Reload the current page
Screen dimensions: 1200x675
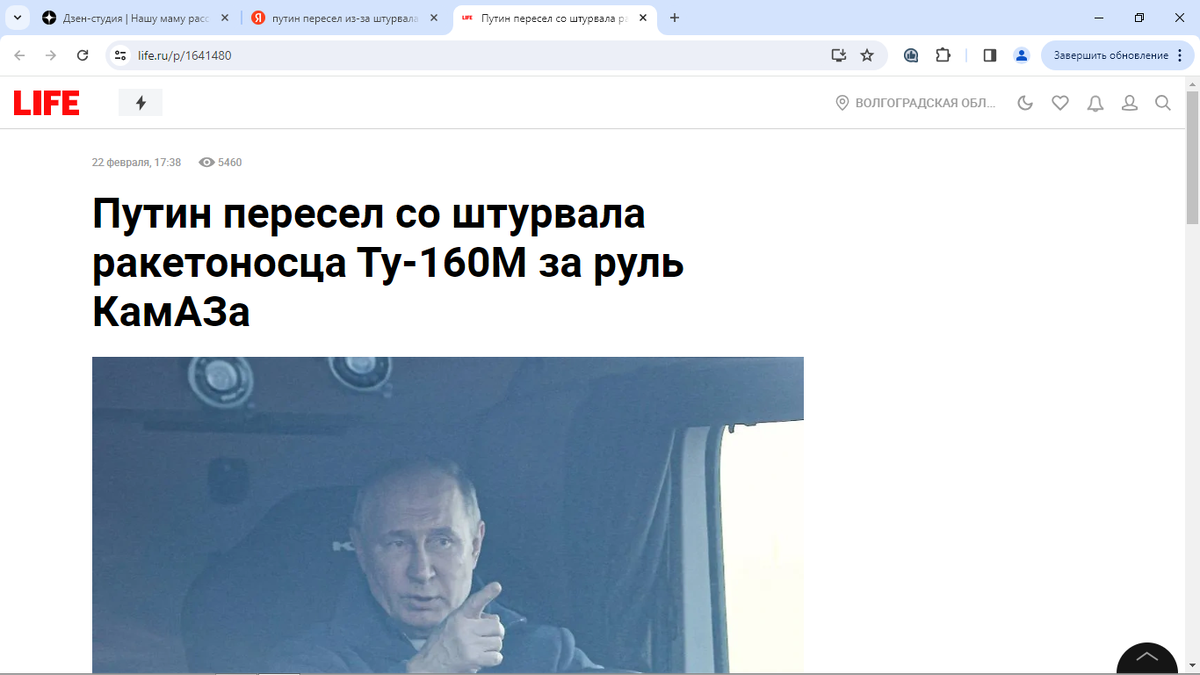pos(83,55)
